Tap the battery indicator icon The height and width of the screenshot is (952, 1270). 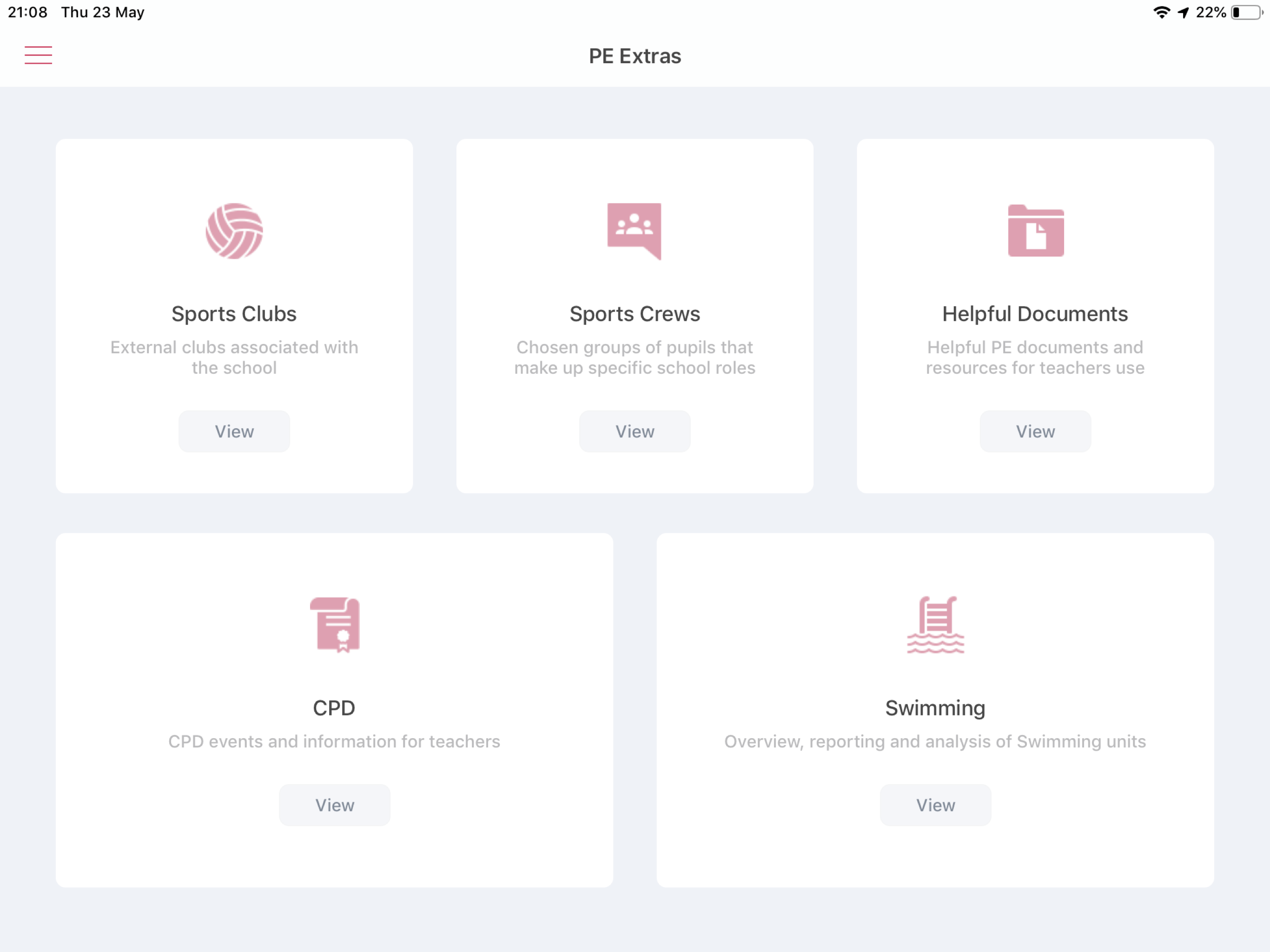1247,12
